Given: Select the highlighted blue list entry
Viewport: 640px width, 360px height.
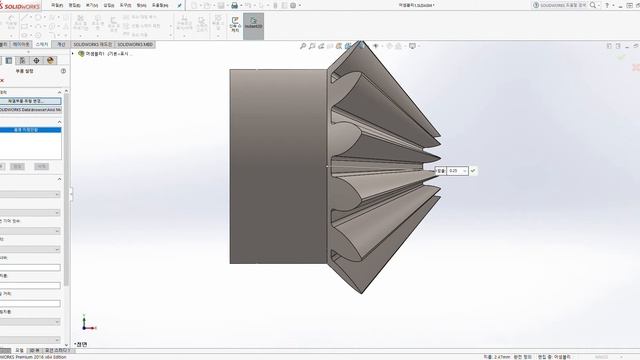Looking at the screenshot, I should tap(30, 130).
